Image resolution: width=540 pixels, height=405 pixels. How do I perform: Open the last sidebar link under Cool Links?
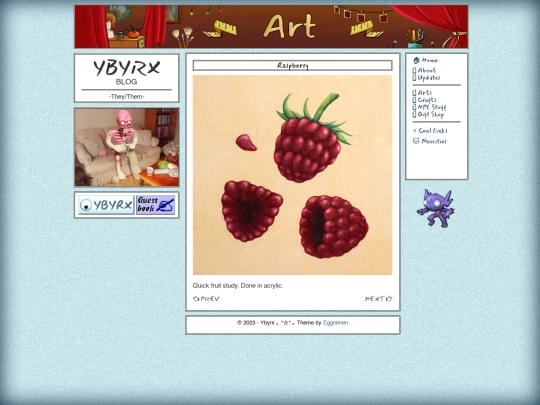(x=434, y=141)
